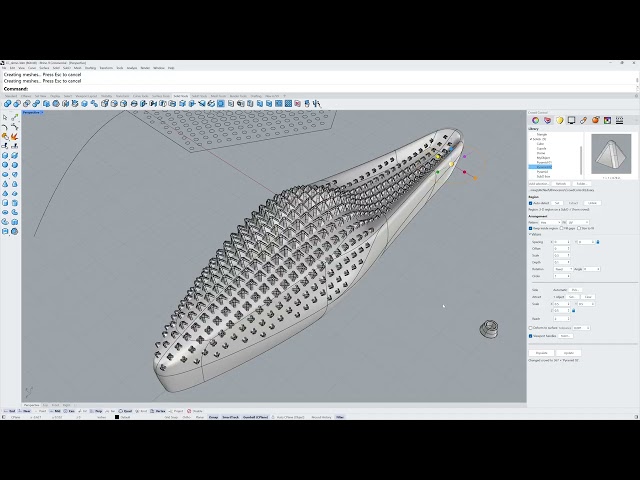Open the yellow shield panel tab
Image resolution: width=640 pixels, height=480 pixels.
[559, 120]
